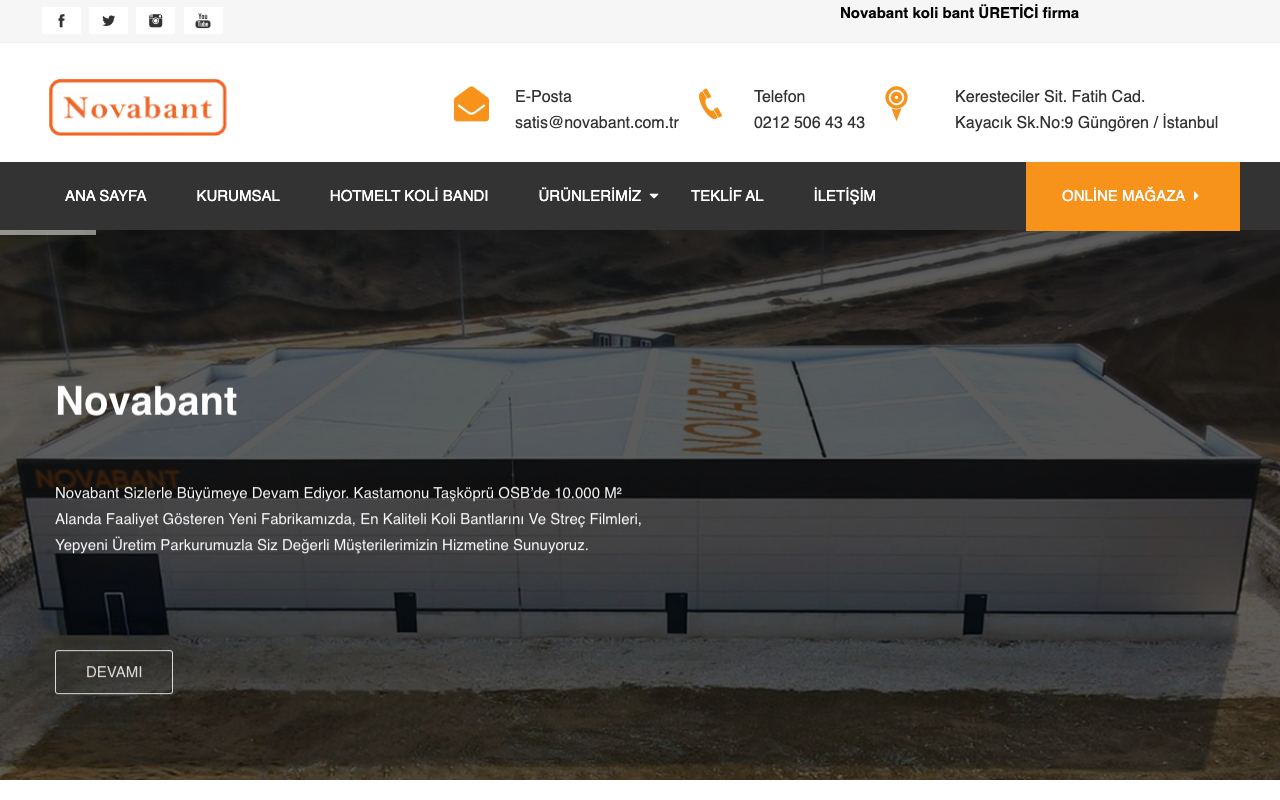The height and width of the screenshot is (800, 1280).
Task: Open the Facebook social icon
Action: point(61,21)
